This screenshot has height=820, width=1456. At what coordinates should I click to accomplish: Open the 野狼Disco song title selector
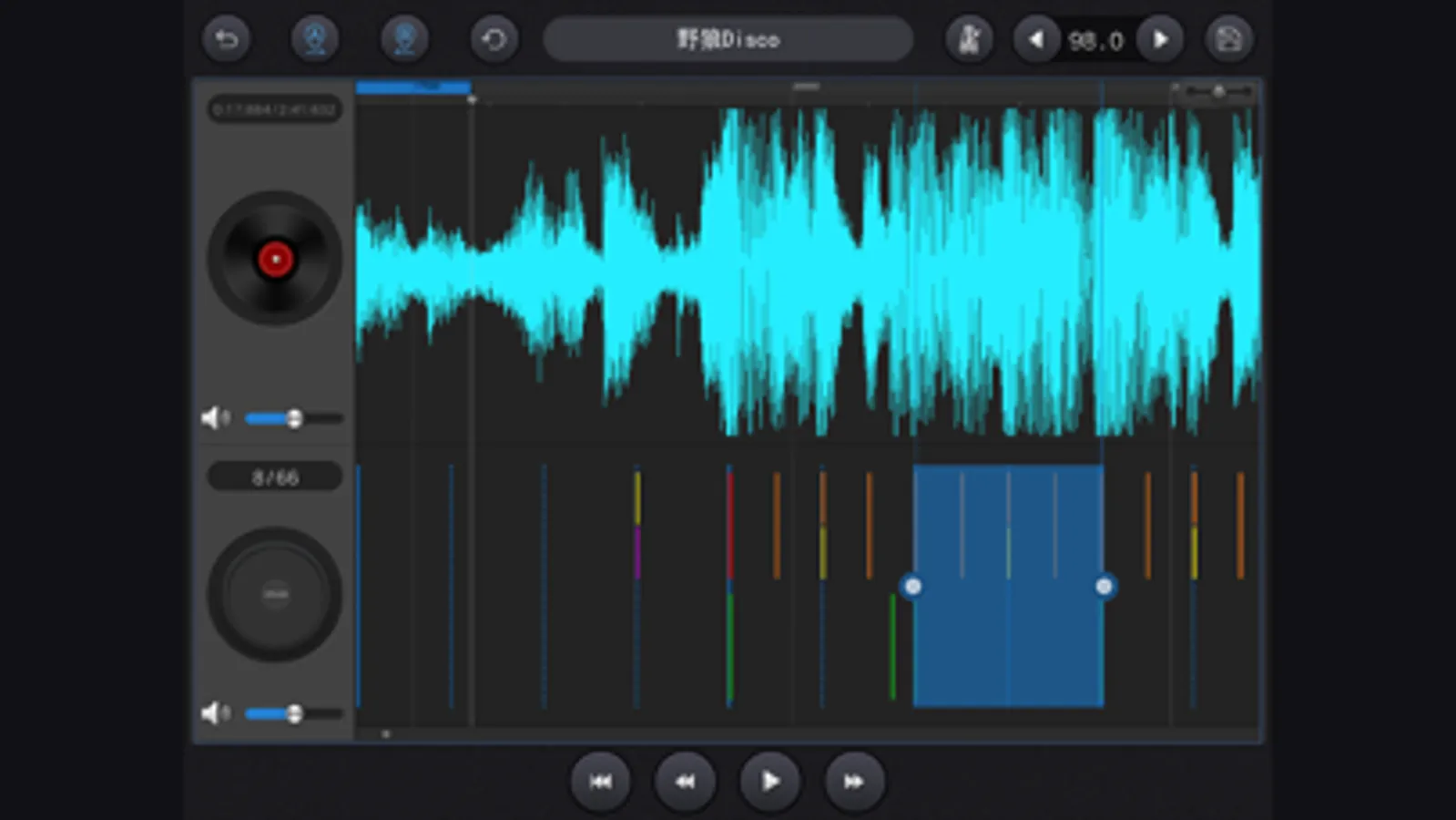[x=728, y=39]
